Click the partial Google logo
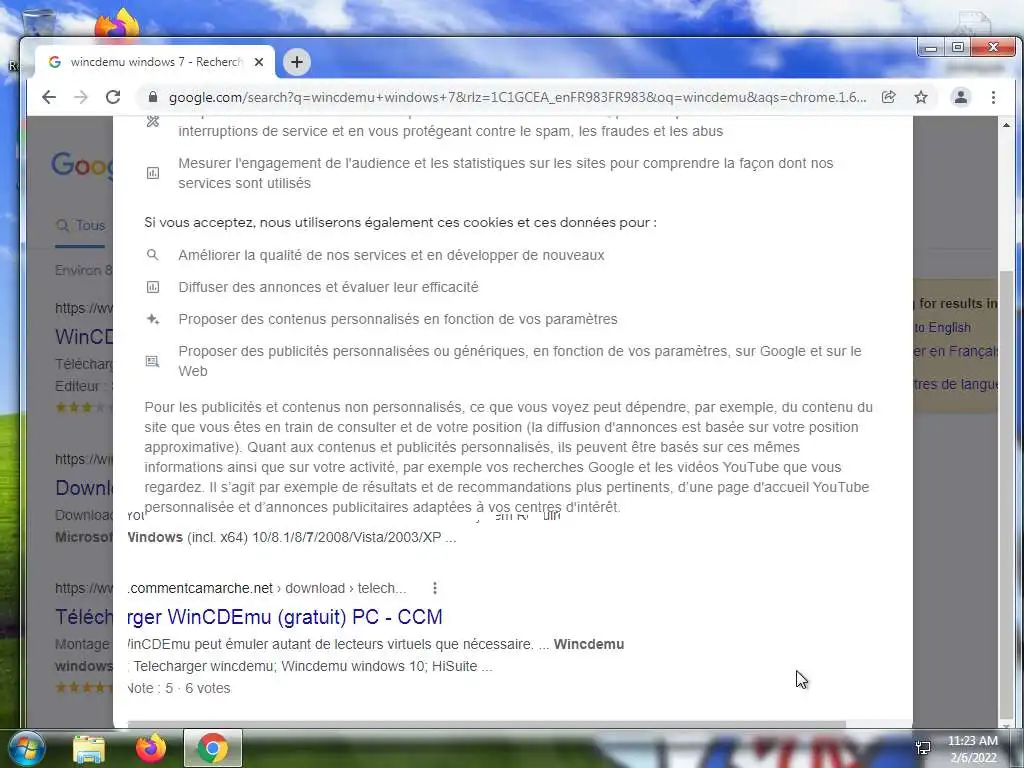Image resolution: width=1024 pixels, height=768 pixels. coord(82,165)
